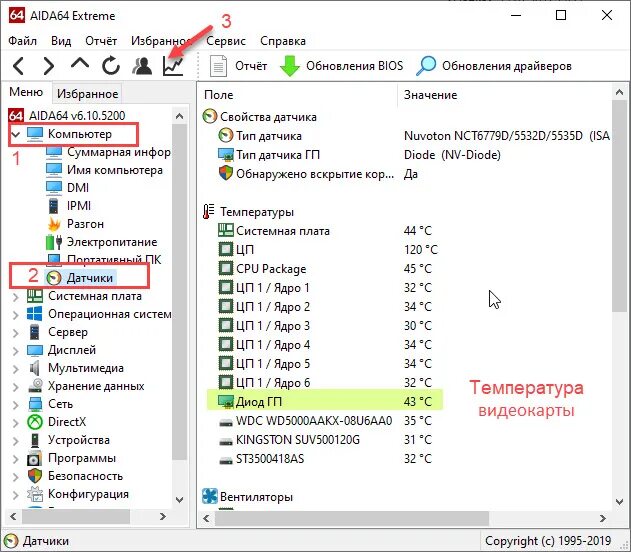This screenshot has height=552, width=631.
Task: Click the Обновления драйверов button label
Action: [507, 66]
